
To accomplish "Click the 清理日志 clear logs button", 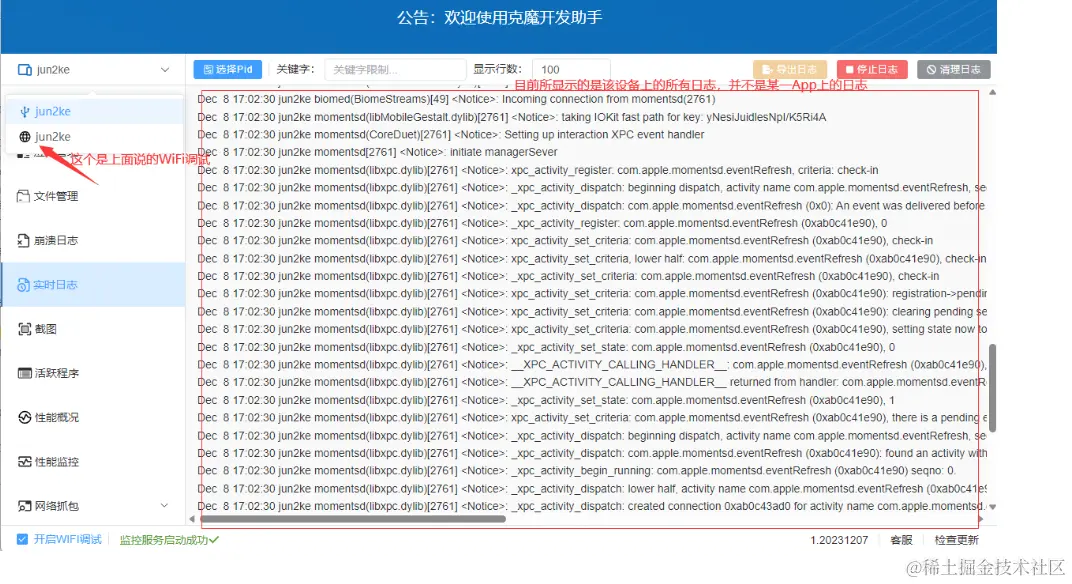I will (953, 69).
